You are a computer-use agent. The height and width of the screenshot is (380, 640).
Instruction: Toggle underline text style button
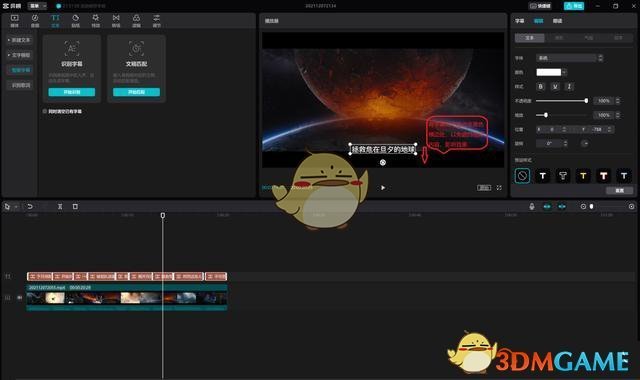pyautogui.click(x=555, y=87)
